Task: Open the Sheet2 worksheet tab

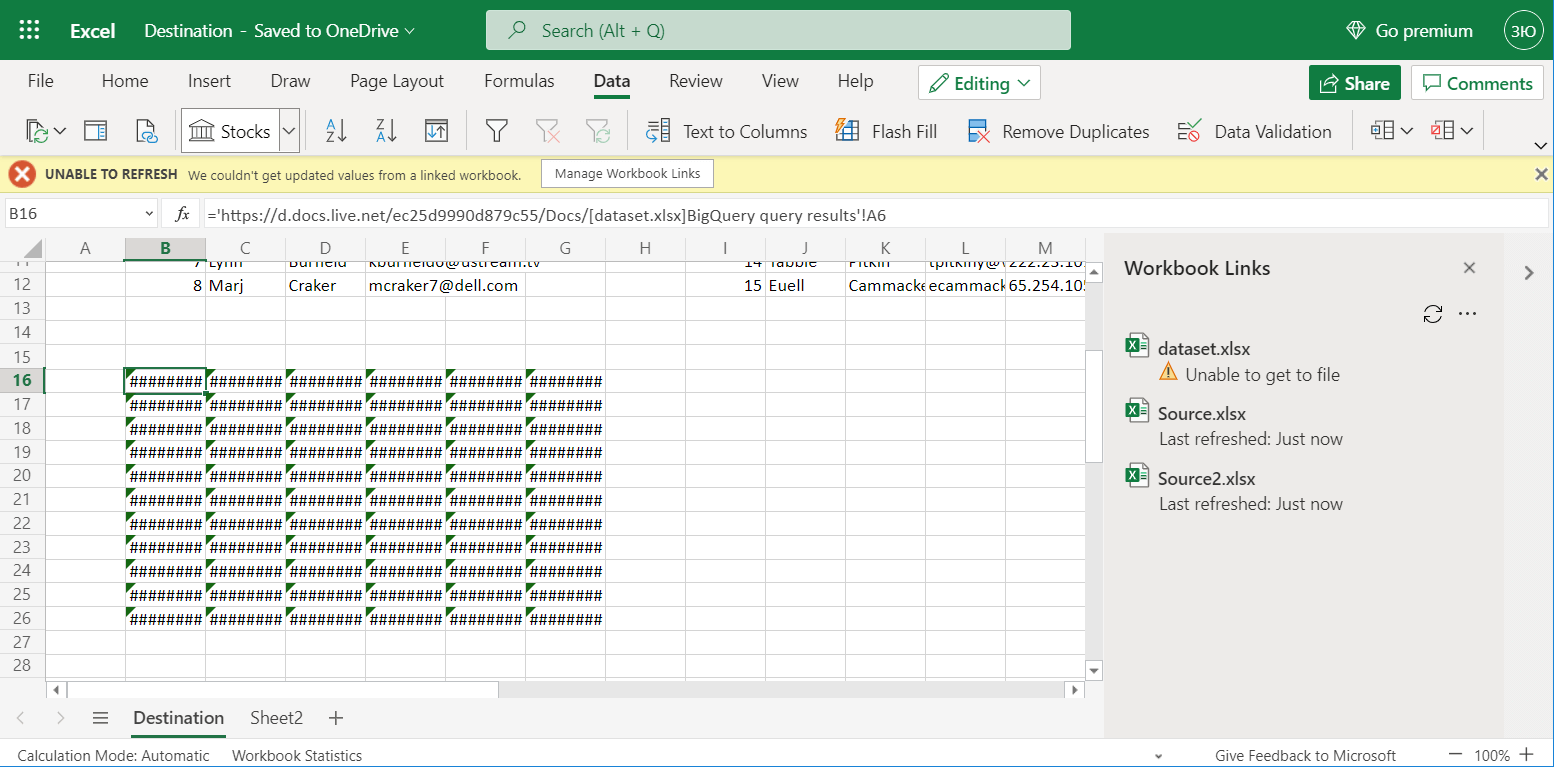Action: (276, 717)
